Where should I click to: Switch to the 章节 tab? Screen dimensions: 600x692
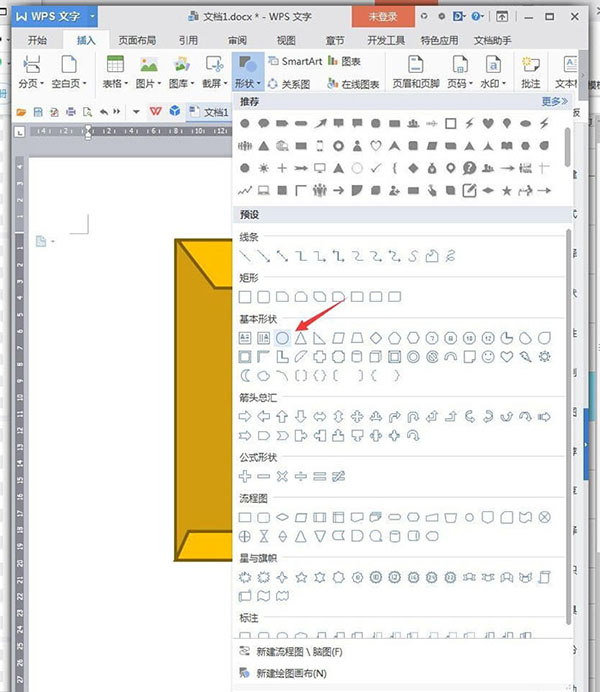tap(335, 41)
